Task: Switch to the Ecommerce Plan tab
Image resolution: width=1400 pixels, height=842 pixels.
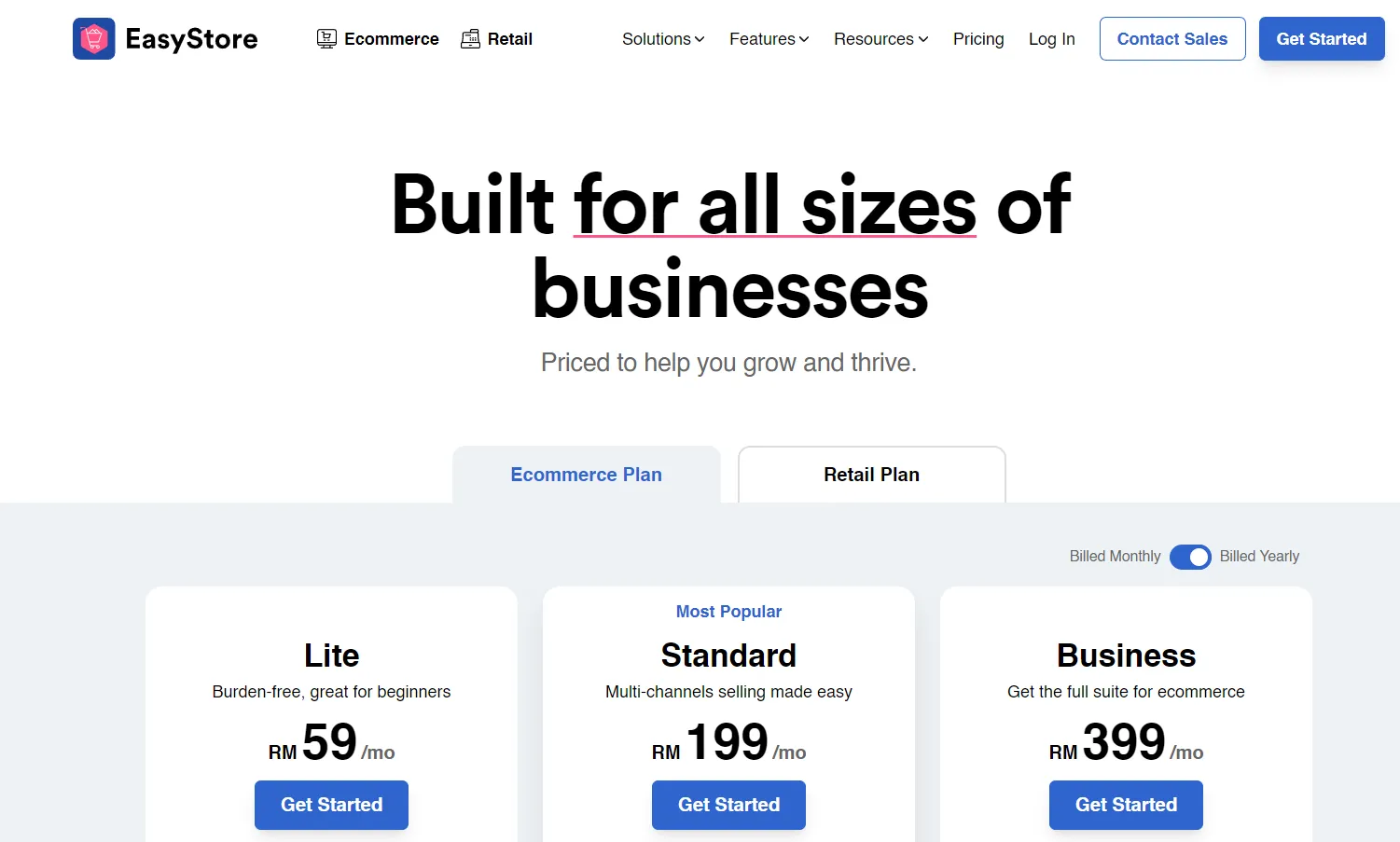Action: point(587,475)
